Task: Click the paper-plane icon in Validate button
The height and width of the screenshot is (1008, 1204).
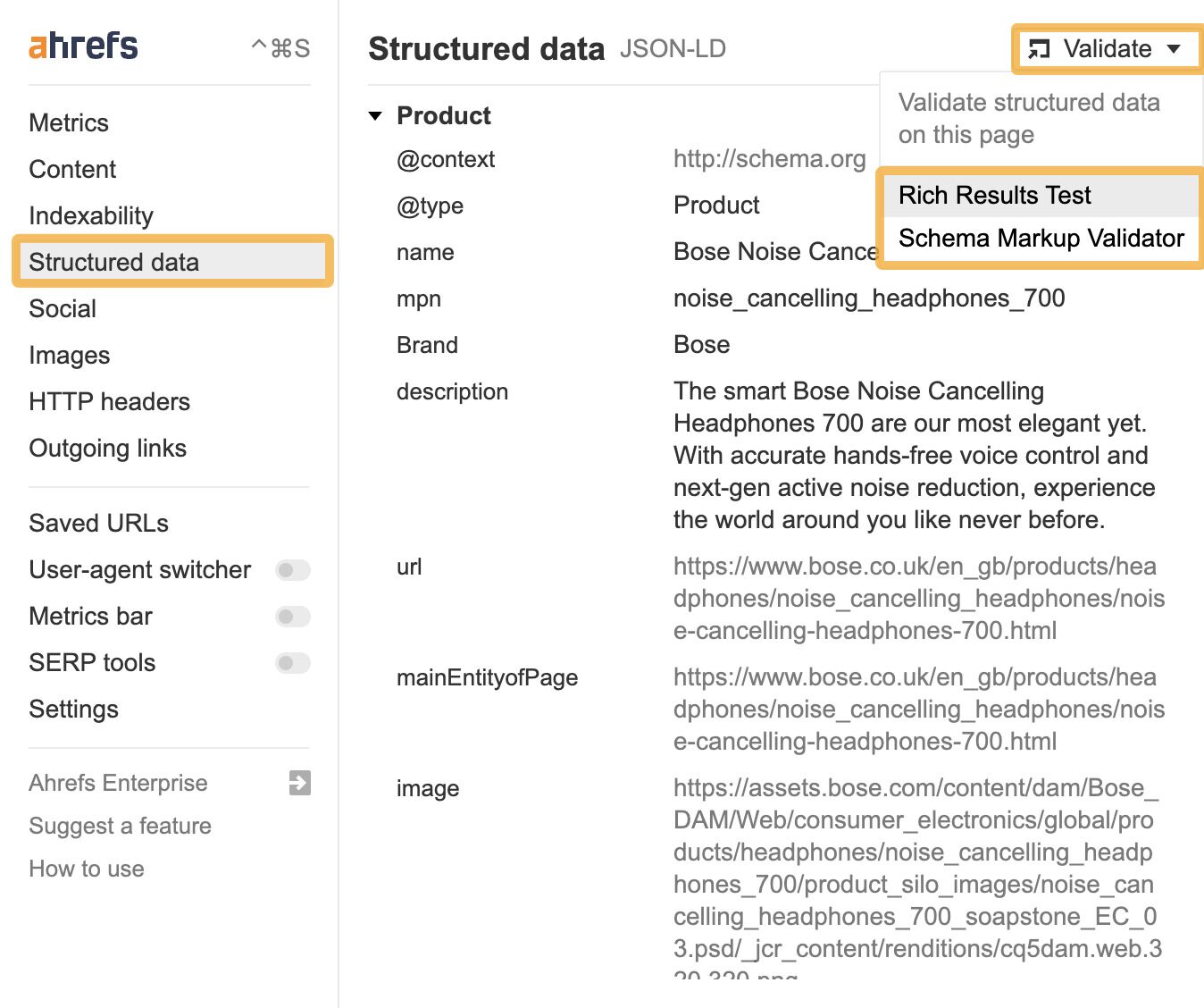Action: tap(1039, 49)
